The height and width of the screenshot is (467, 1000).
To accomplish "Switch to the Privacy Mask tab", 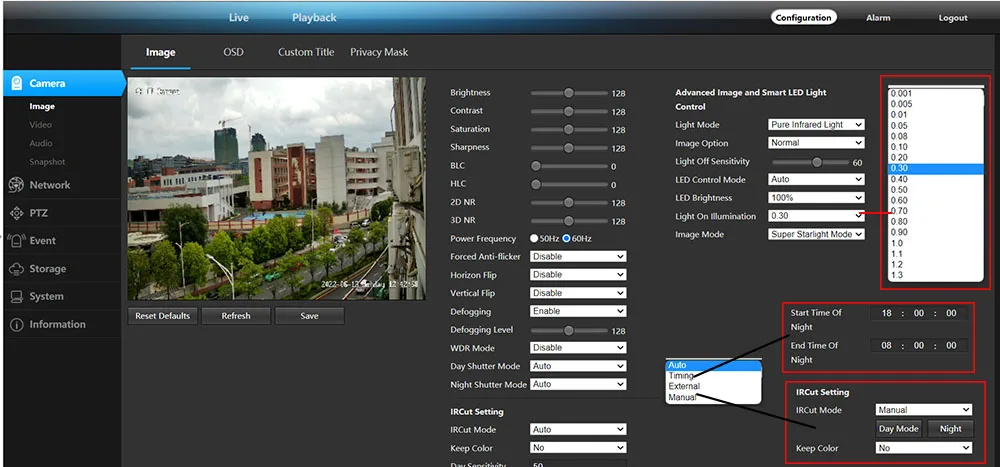I will point(379,52).
